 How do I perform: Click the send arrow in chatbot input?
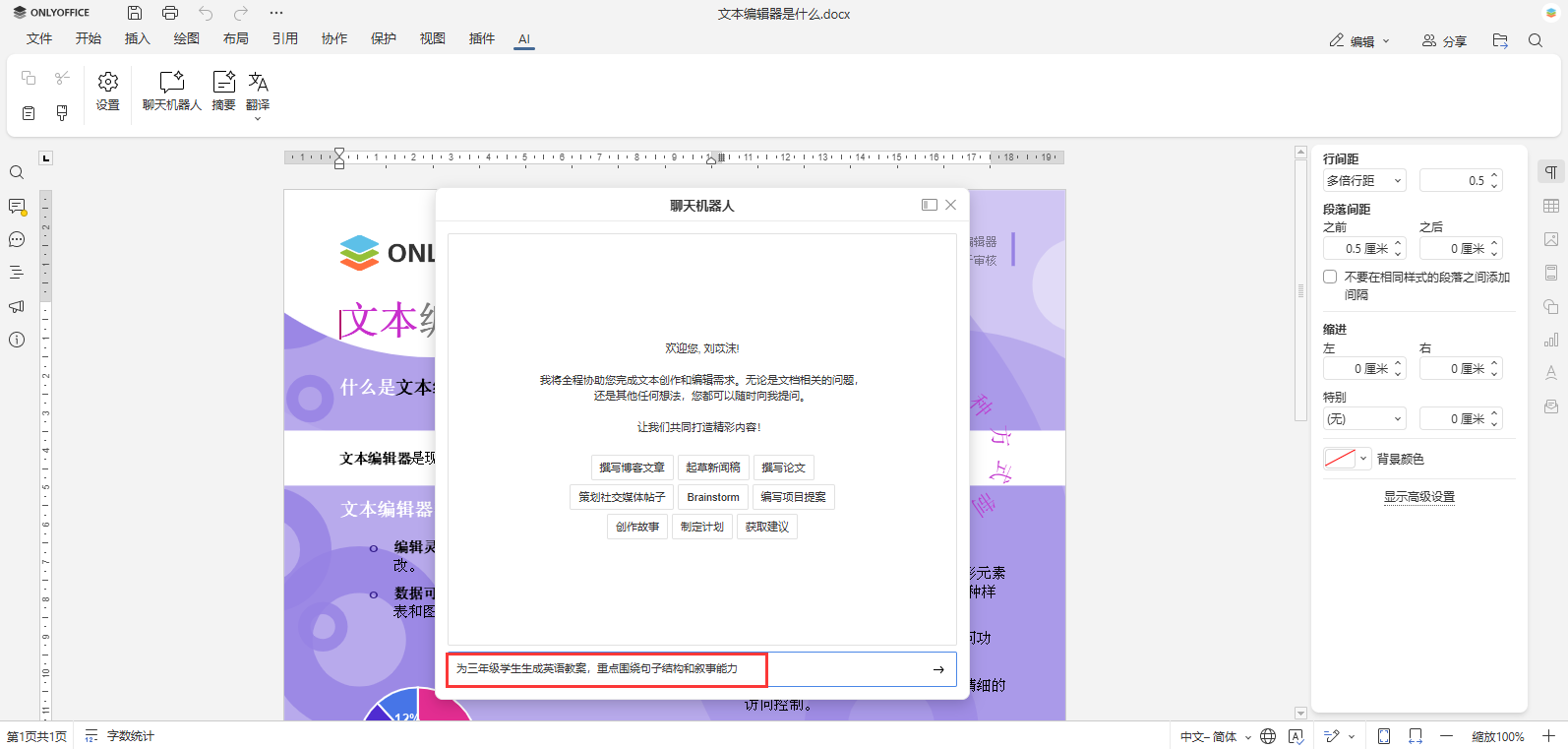point(938,669)
